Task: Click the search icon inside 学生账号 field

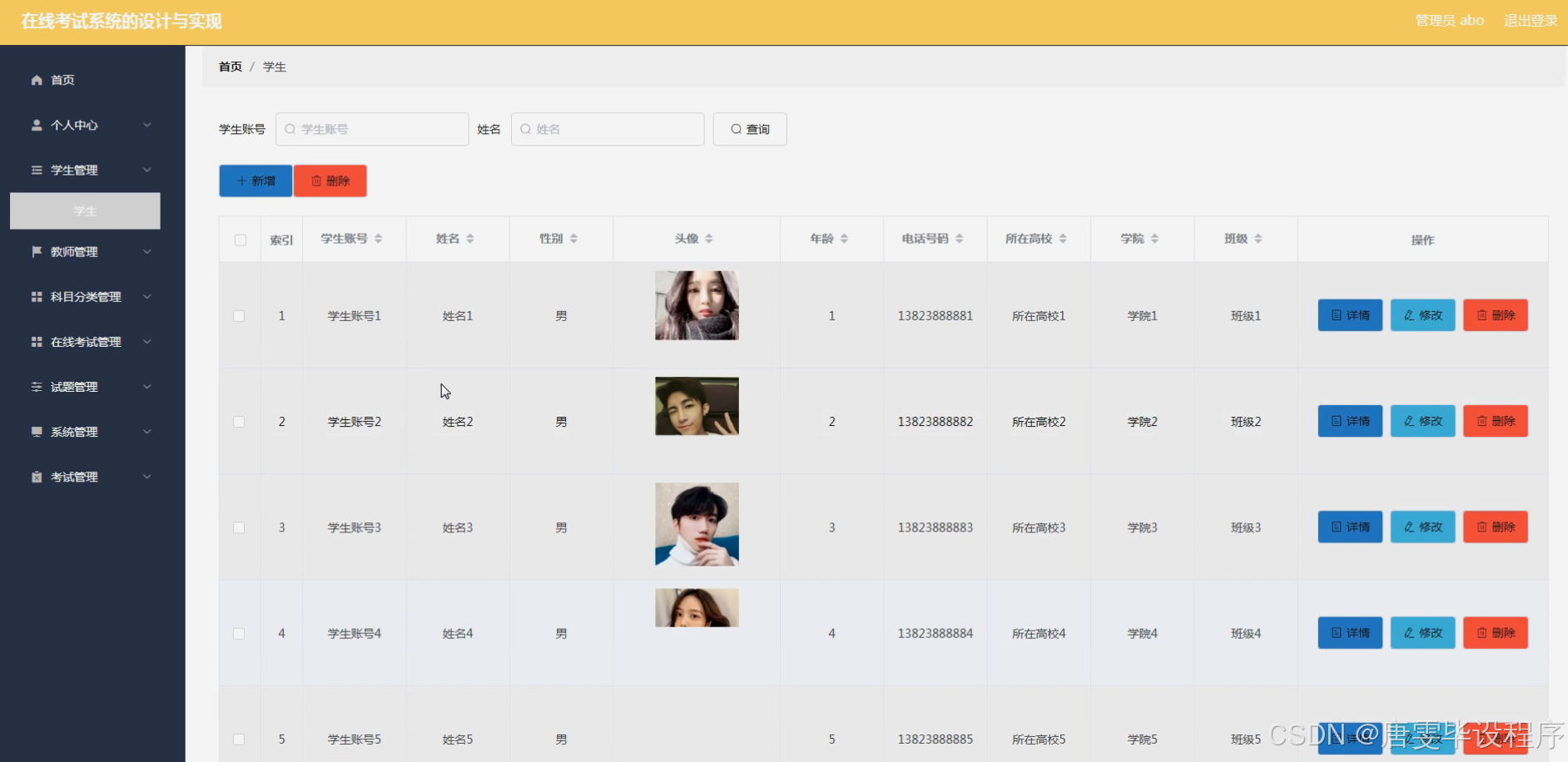Action: tap(290, 129)
